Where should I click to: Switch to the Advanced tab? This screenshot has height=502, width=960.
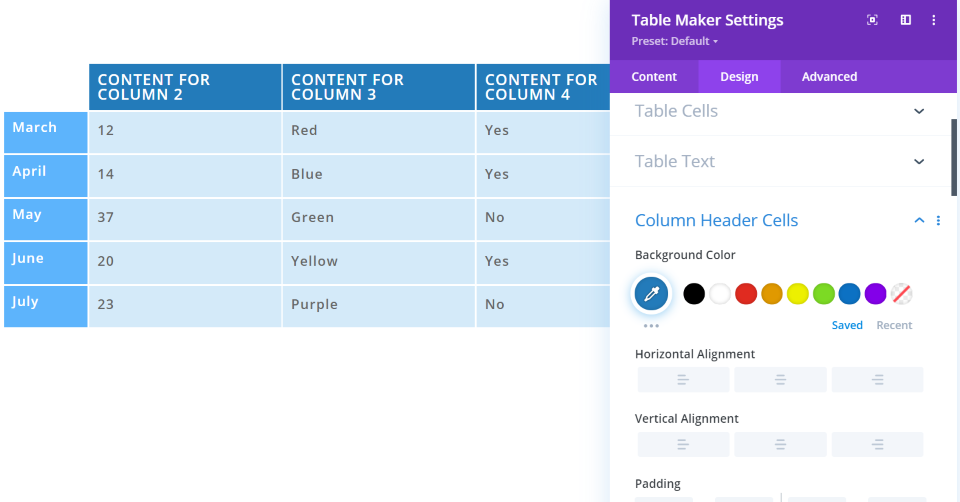[x=829, y=77]
